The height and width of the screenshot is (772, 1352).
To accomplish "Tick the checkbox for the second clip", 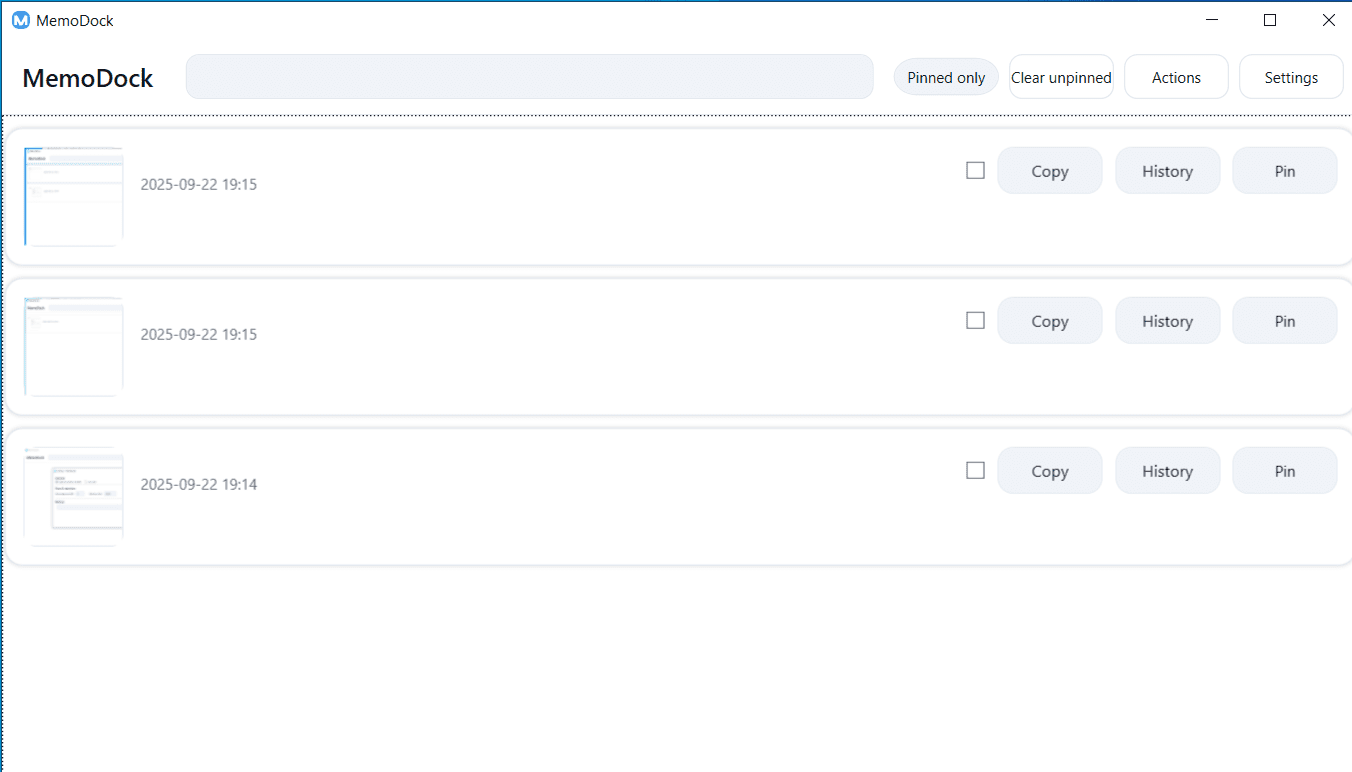I will pos(975,321).
